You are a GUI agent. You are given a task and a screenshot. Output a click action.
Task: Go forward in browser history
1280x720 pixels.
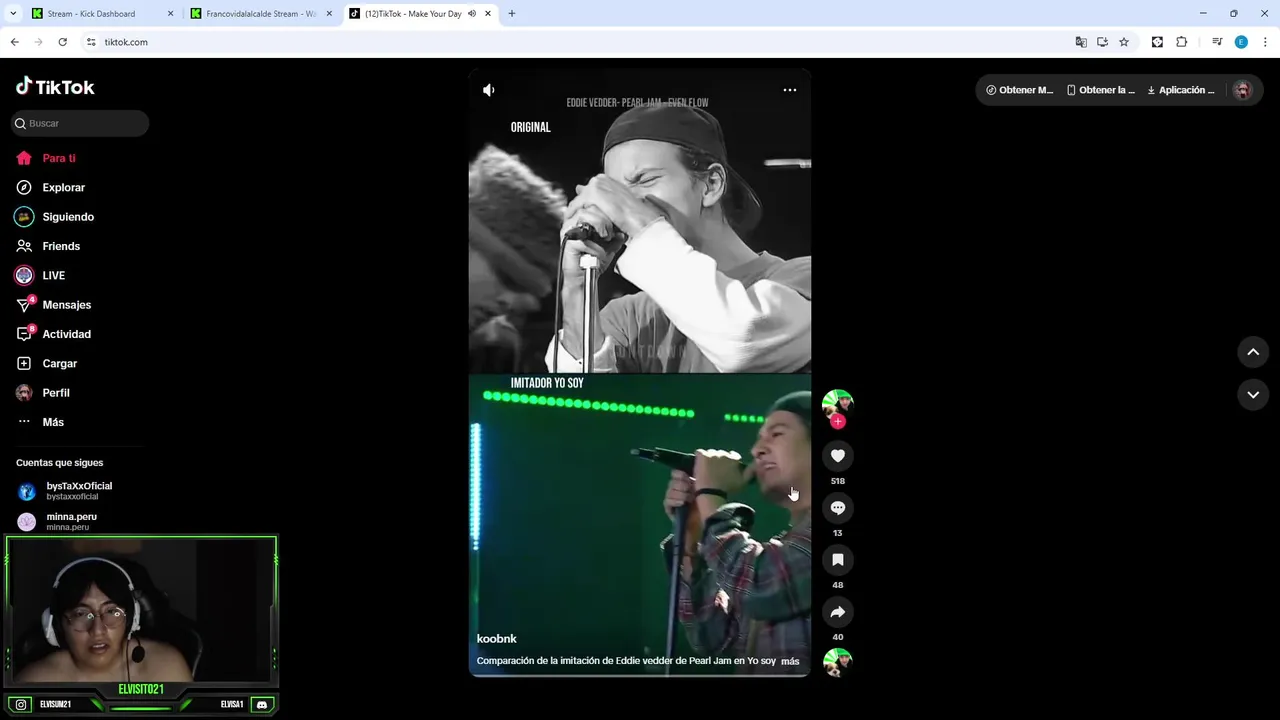(38, 42)
